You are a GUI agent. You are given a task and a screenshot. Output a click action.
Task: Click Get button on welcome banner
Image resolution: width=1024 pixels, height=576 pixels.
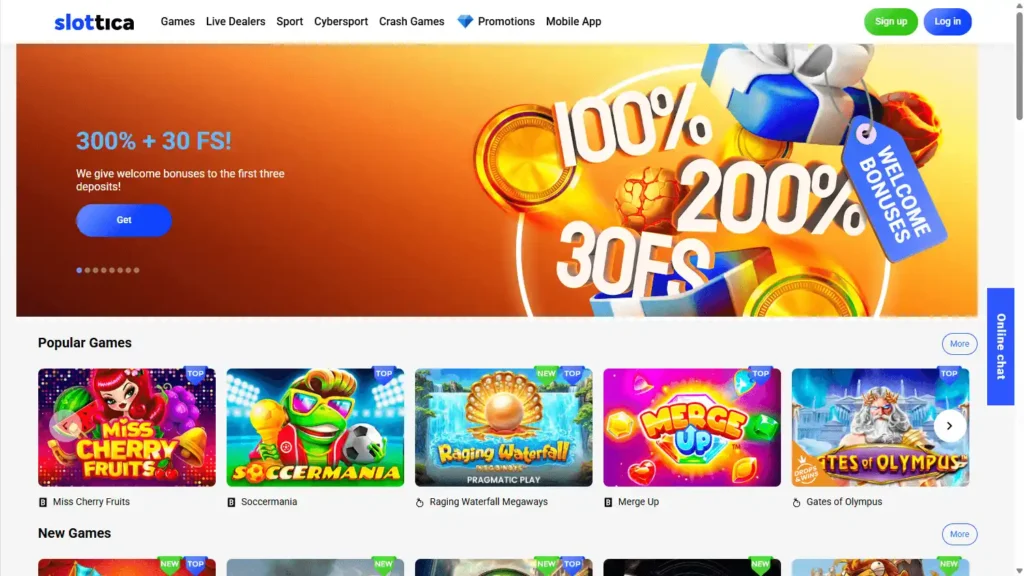point(124,220)
